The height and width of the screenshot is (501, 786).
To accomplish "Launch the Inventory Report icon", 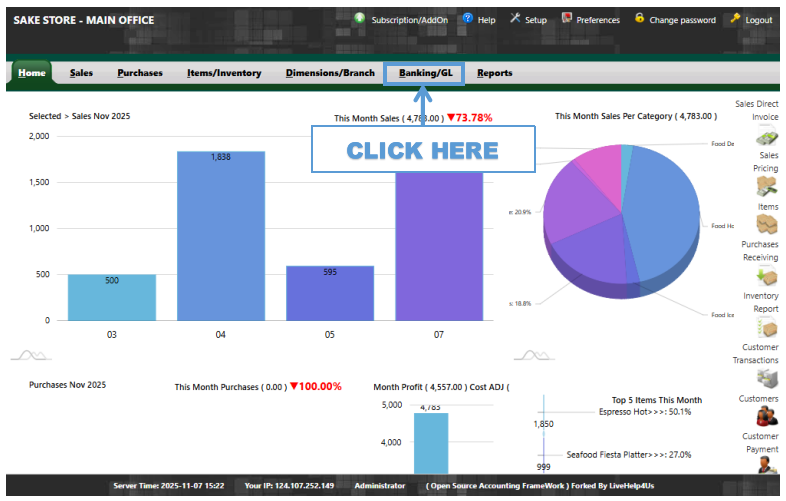I will (x=766, y=328).
